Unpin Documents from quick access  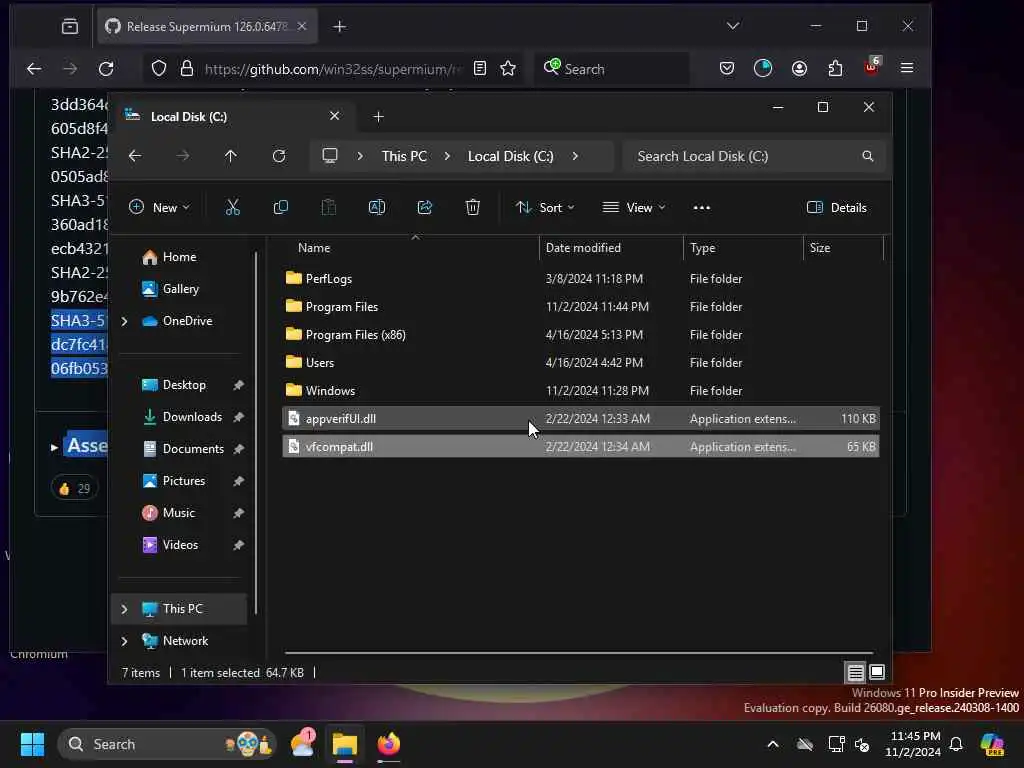(x=238, y=449)
